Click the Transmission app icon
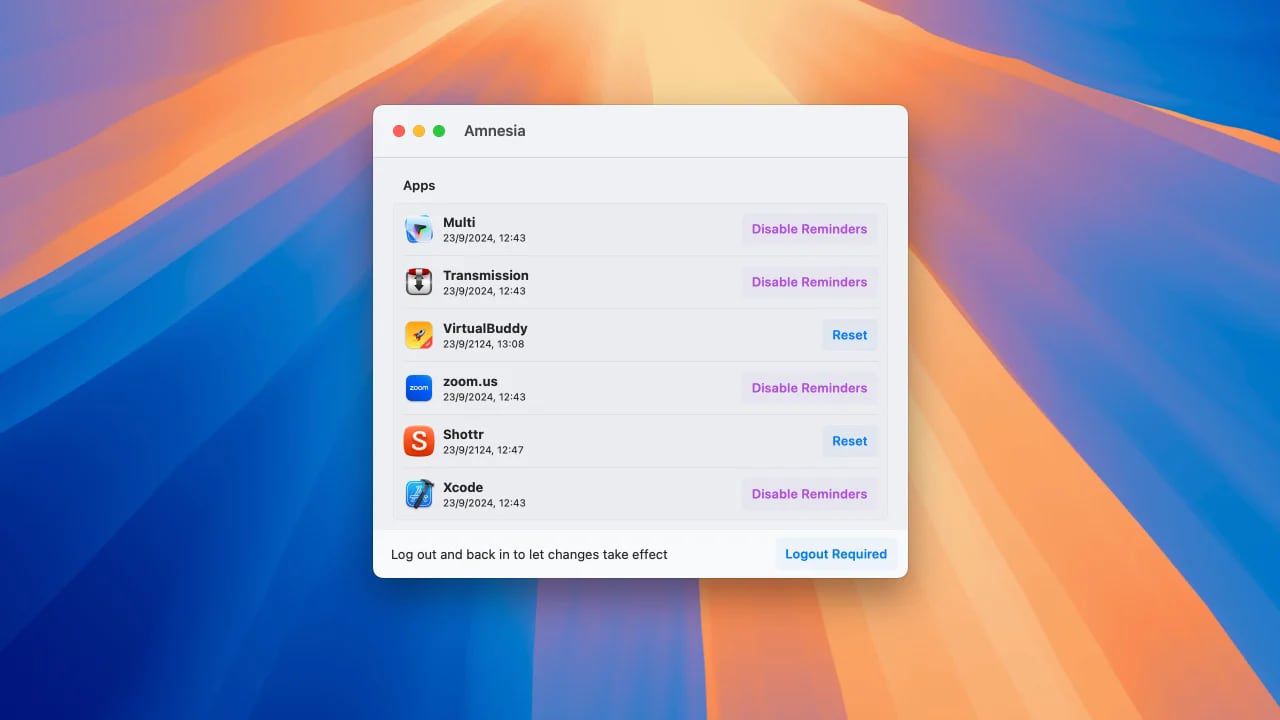This screenshot has width=1280, height=720. pyautogui.click(x=418, y=282)
